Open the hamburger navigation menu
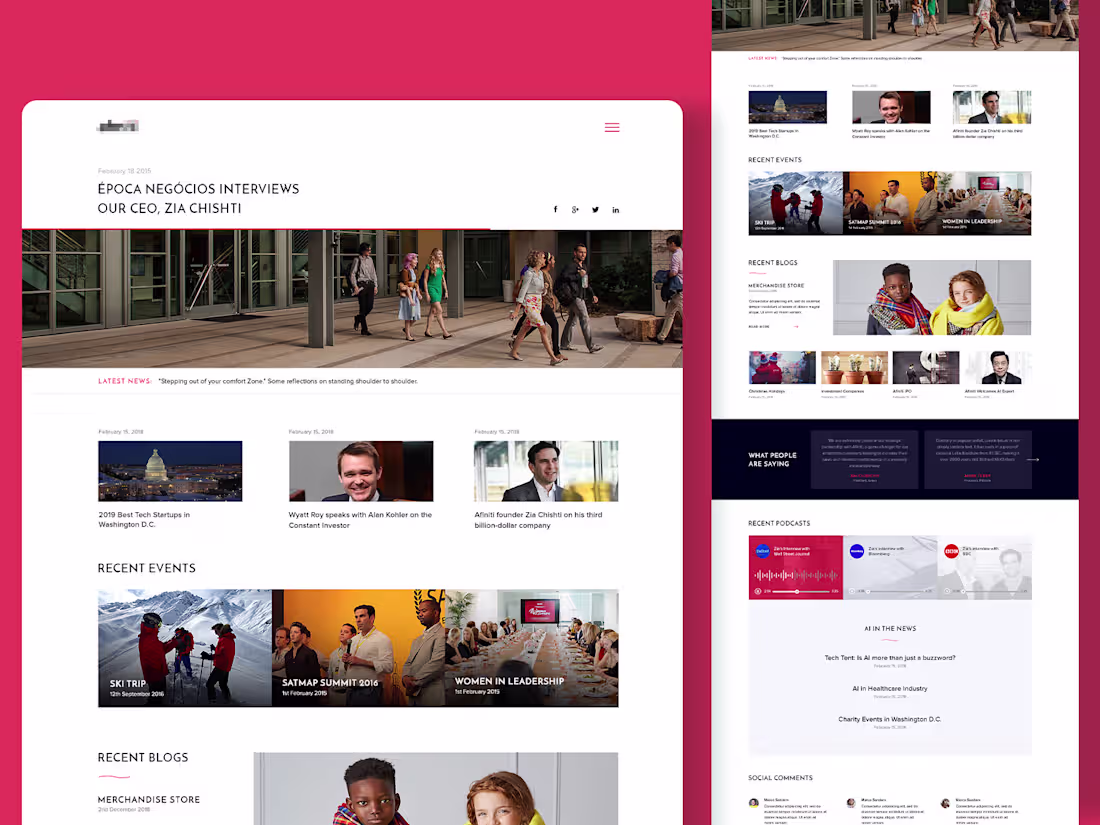 point(612,127)
